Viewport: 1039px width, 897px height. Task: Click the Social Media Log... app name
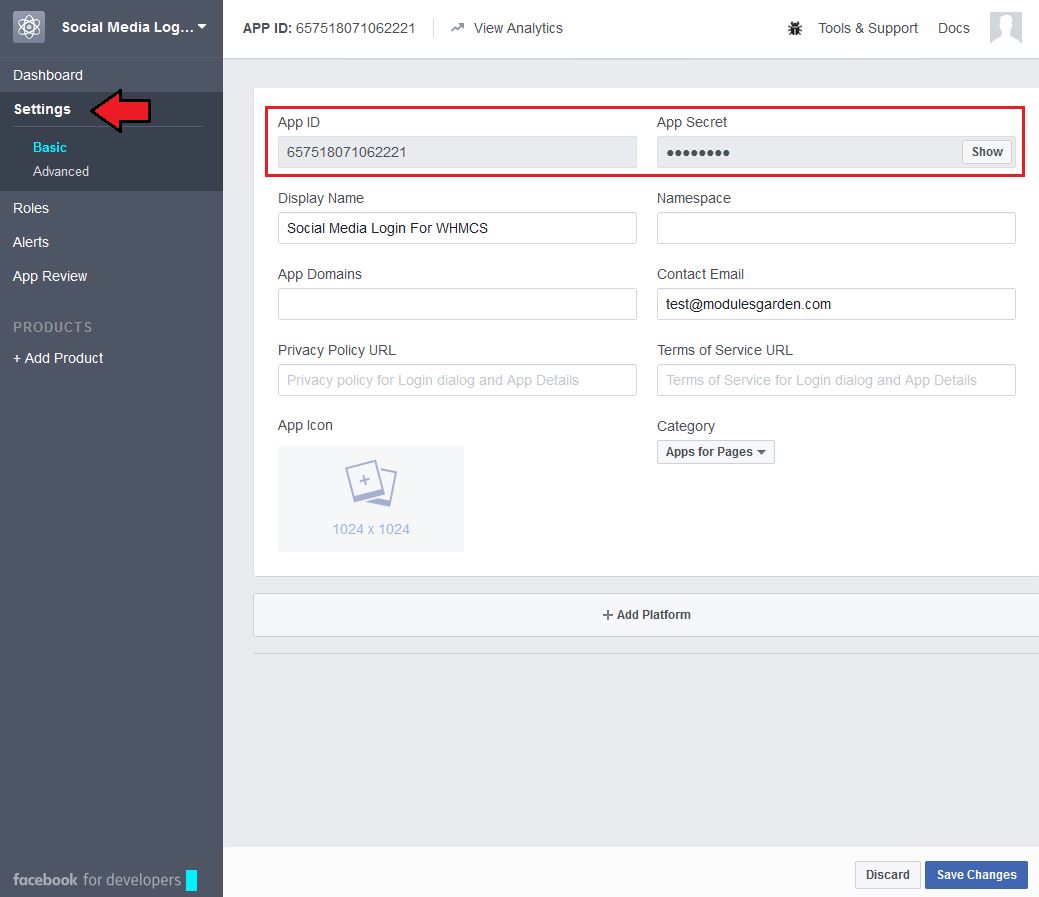tap(127, 27)
